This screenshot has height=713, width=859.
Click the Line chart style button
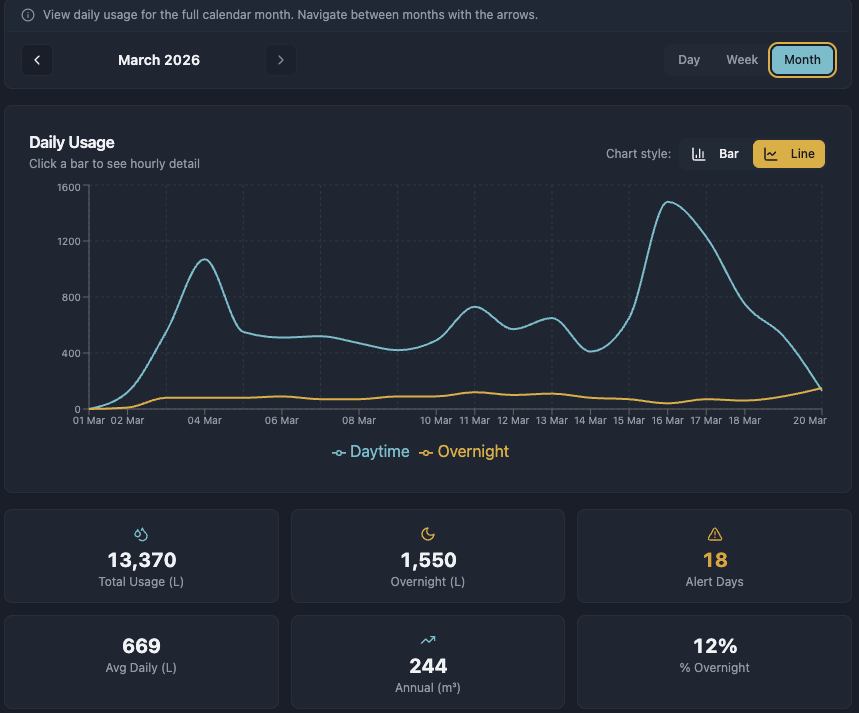(788, 153)
